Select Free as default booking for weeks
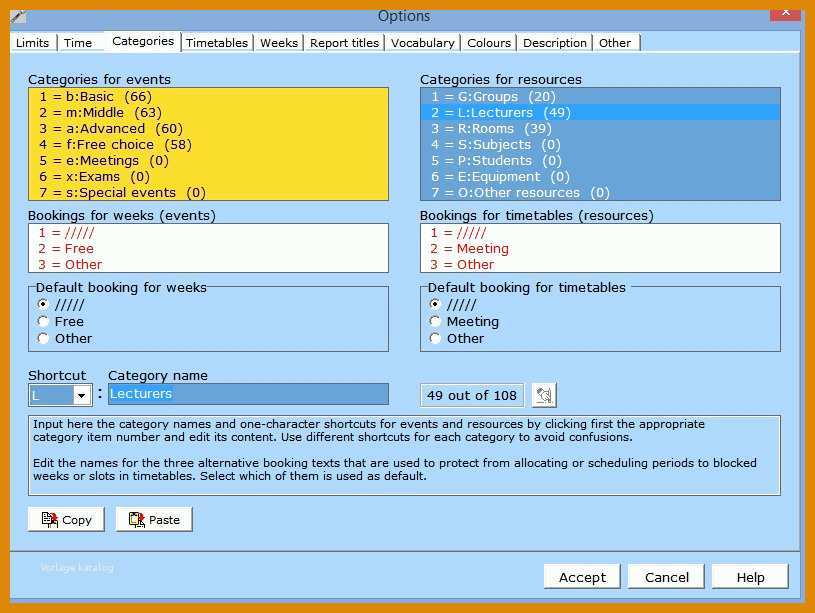 [x=43, y=322]
